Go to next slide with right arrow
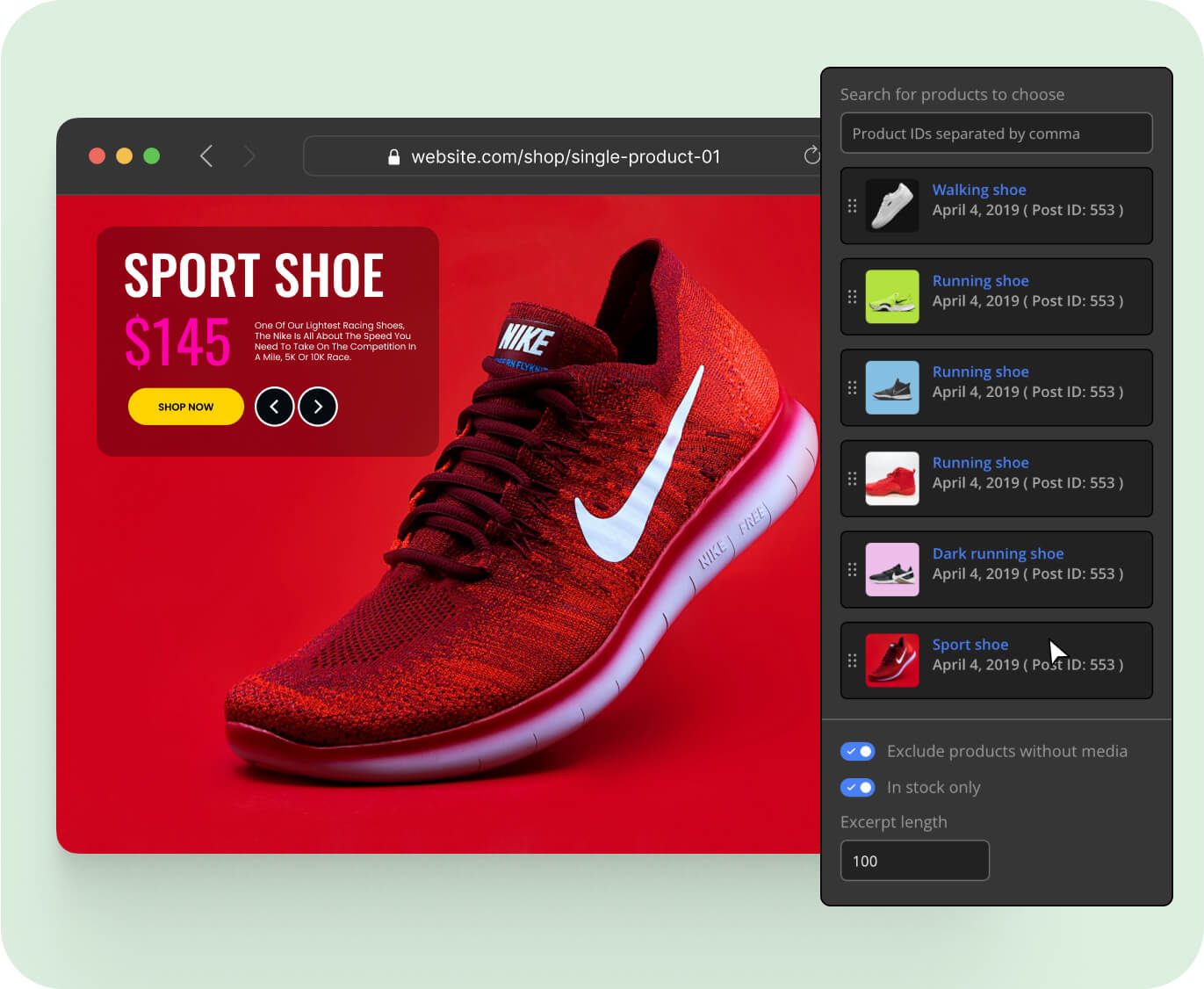 [x=318, y=407]
